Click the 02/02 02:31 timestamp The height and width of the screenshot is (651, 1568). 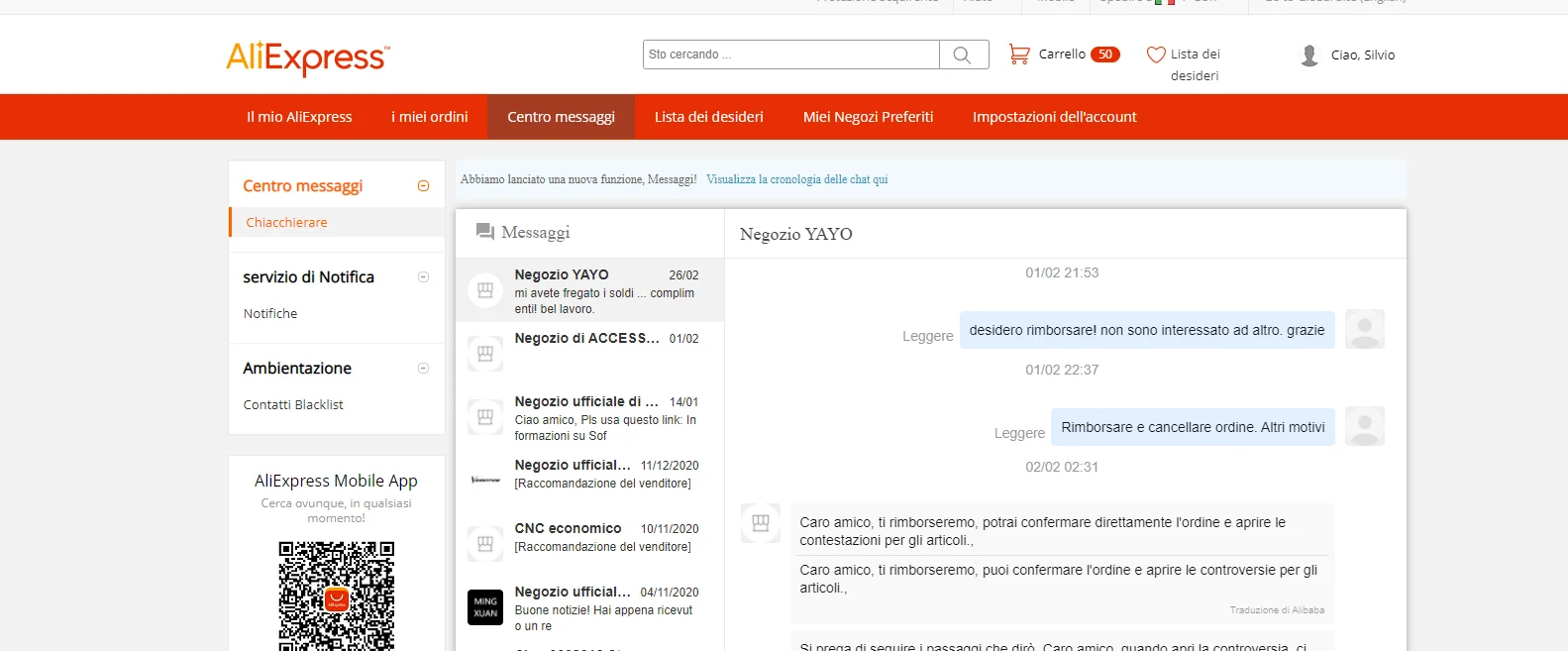(x=1062, y=467)
